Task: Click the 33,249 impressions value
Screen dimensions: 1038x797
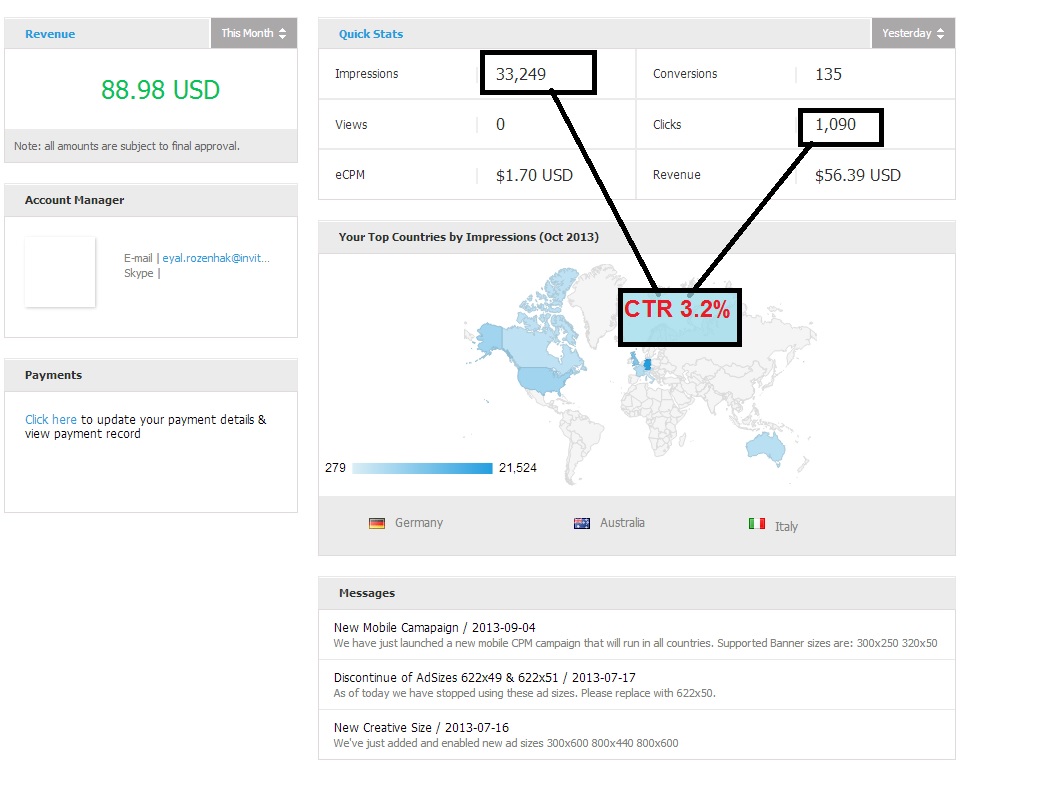Action: [521, 73]
